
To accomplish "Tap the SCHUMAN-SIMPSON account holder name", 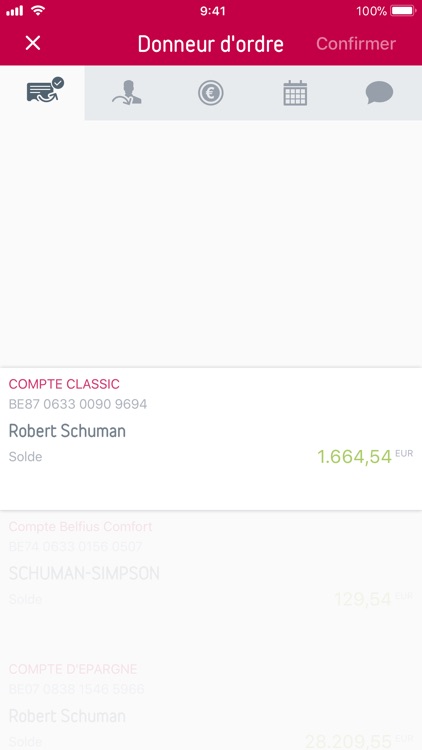I will coord(84,573).
